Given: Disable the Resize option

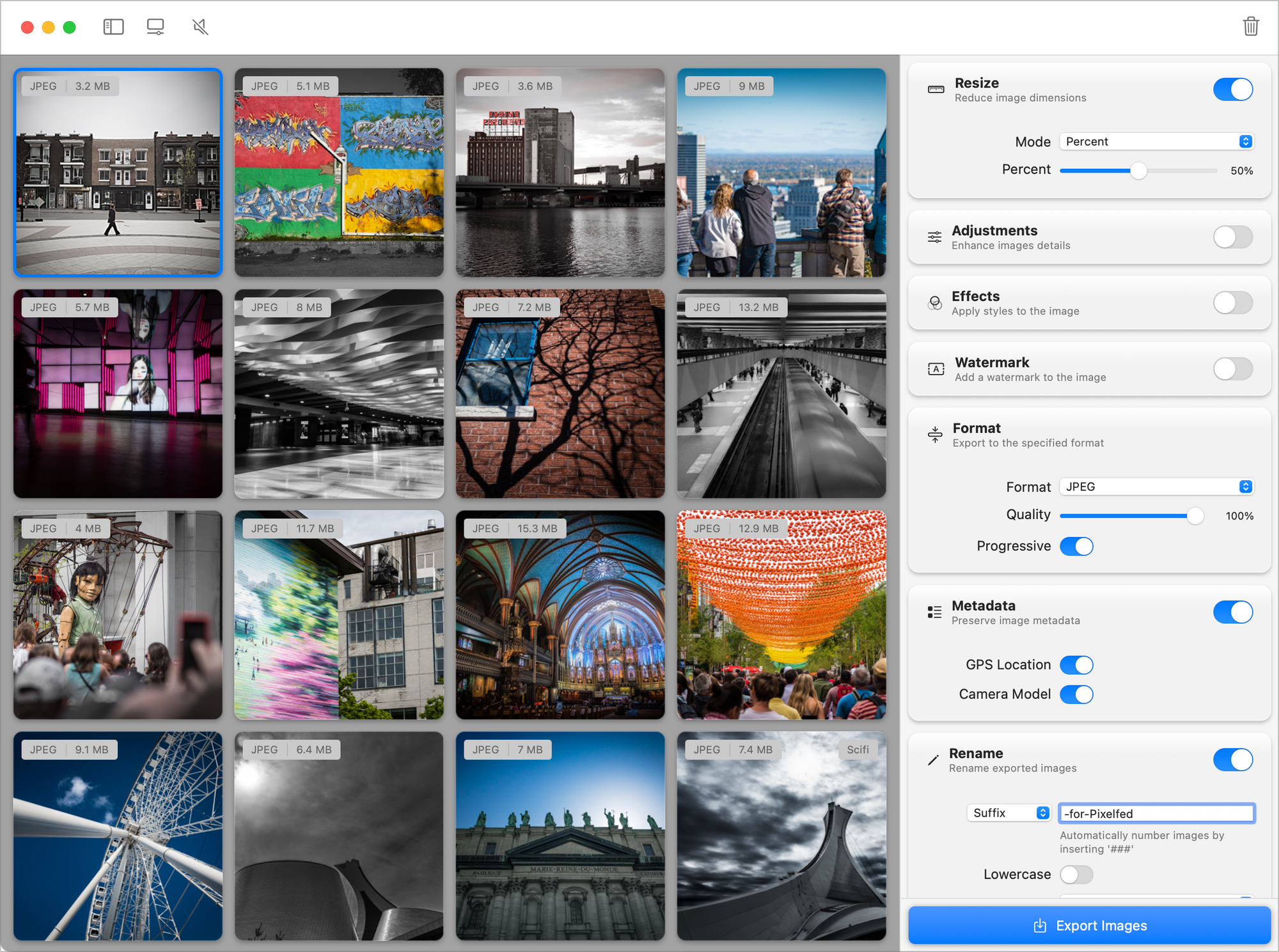Looking at the screenshot, I should coord(1232,90).
